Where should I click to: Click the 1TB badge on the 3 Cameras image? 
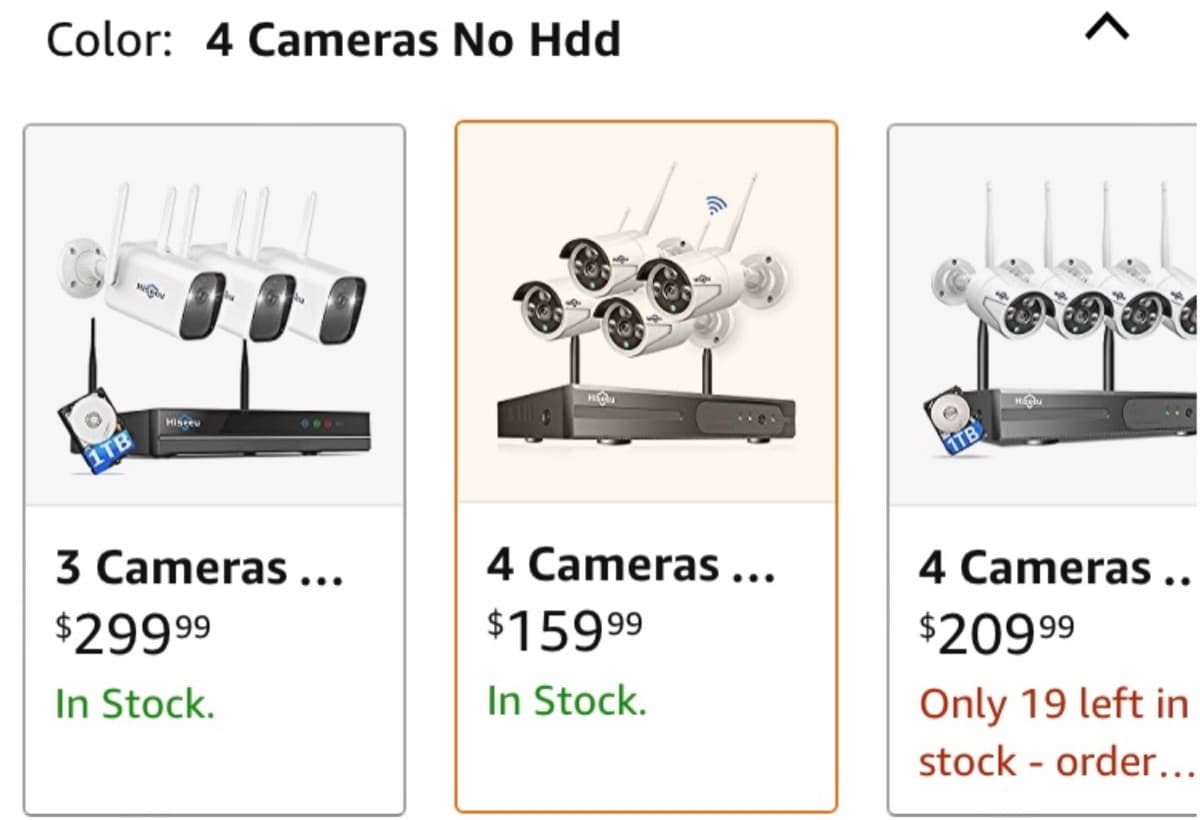tap(106, 449)
